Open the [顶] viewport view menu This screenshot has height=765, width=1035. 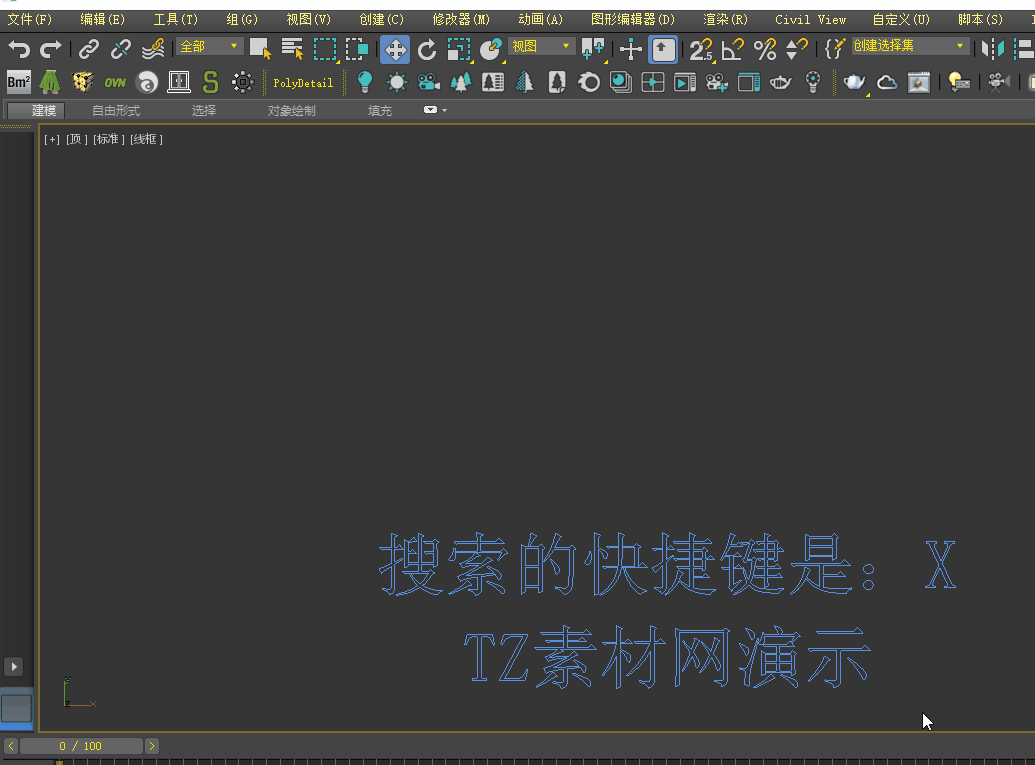(x=77, y=139)
